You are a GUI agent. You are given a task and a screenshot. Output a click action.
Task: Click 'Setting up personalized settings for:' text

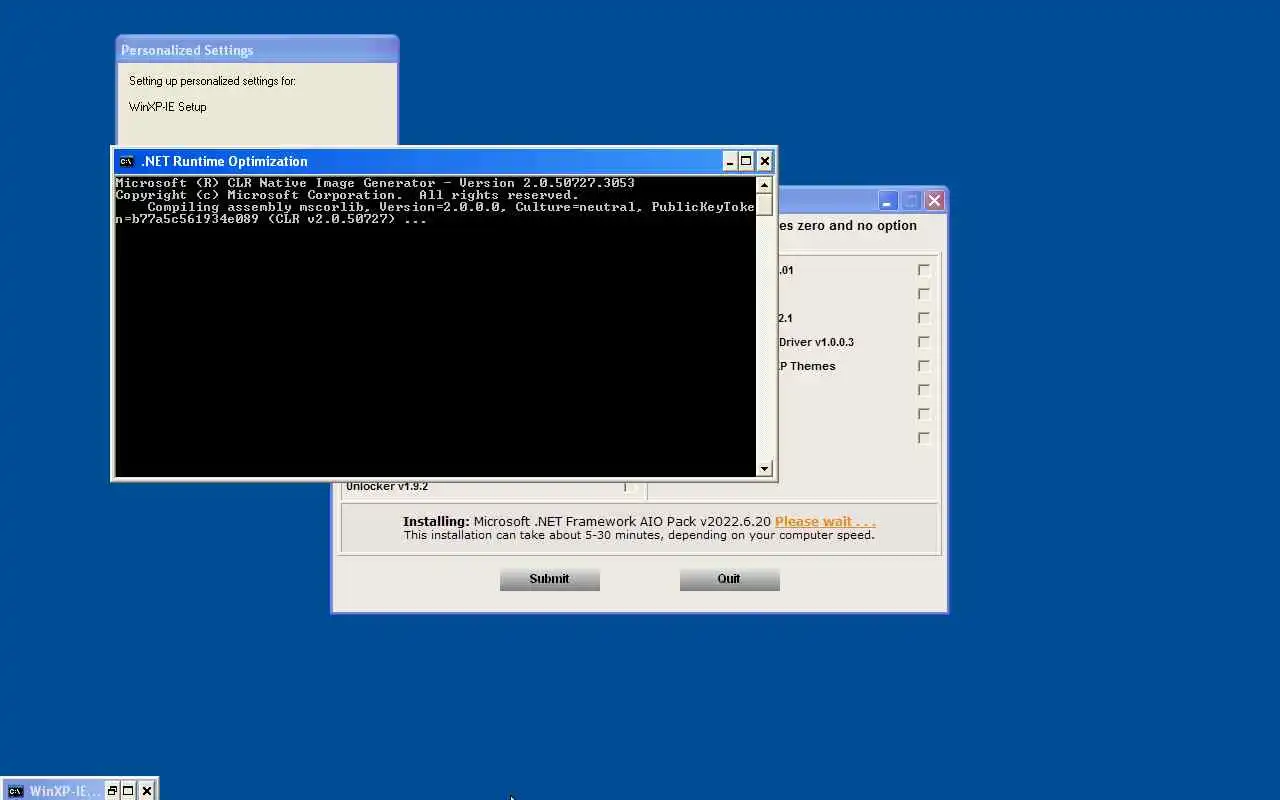coord(212,81)
